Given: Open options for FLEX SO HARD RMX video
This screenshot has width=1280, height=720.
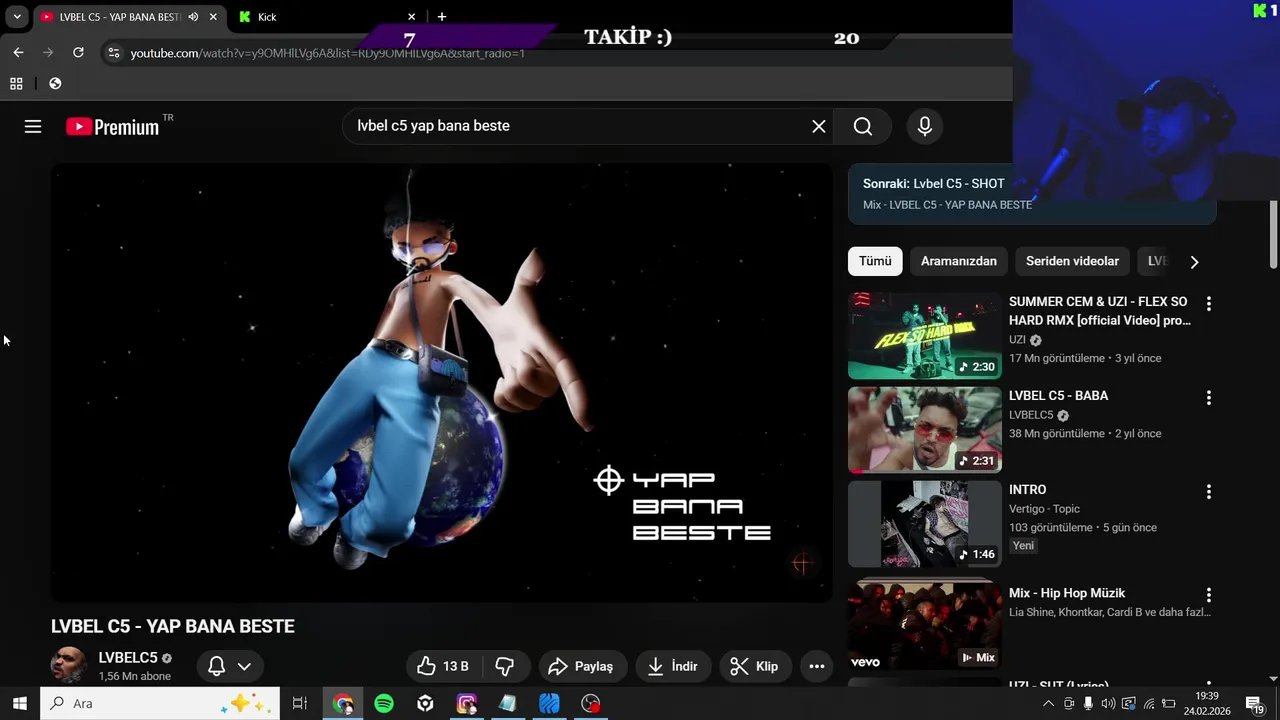Looking at the screenshot, I should coord(1208,303).
